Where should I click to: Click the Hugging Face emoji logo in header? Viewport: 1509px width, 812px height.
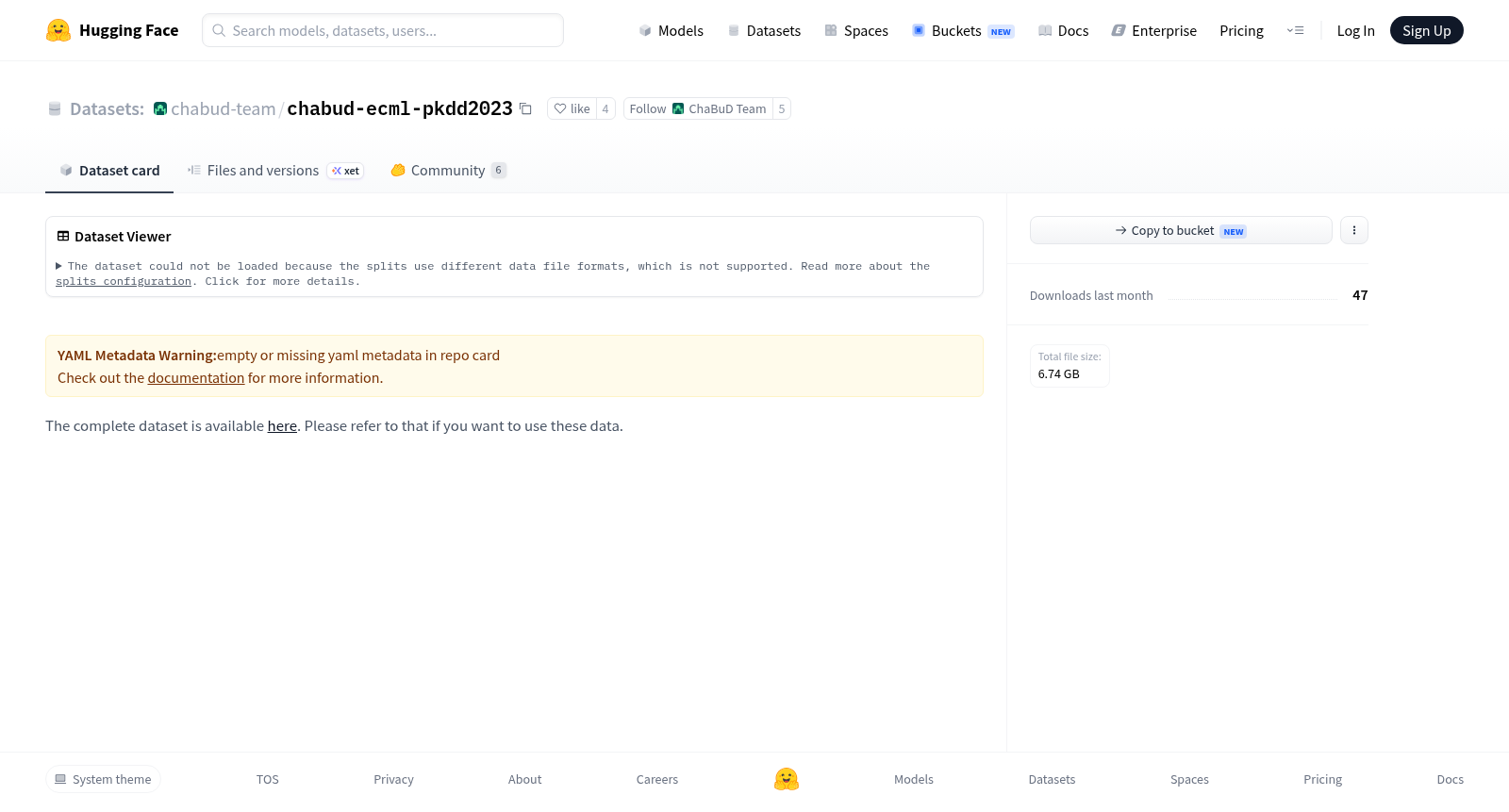(x=58, y=30)
